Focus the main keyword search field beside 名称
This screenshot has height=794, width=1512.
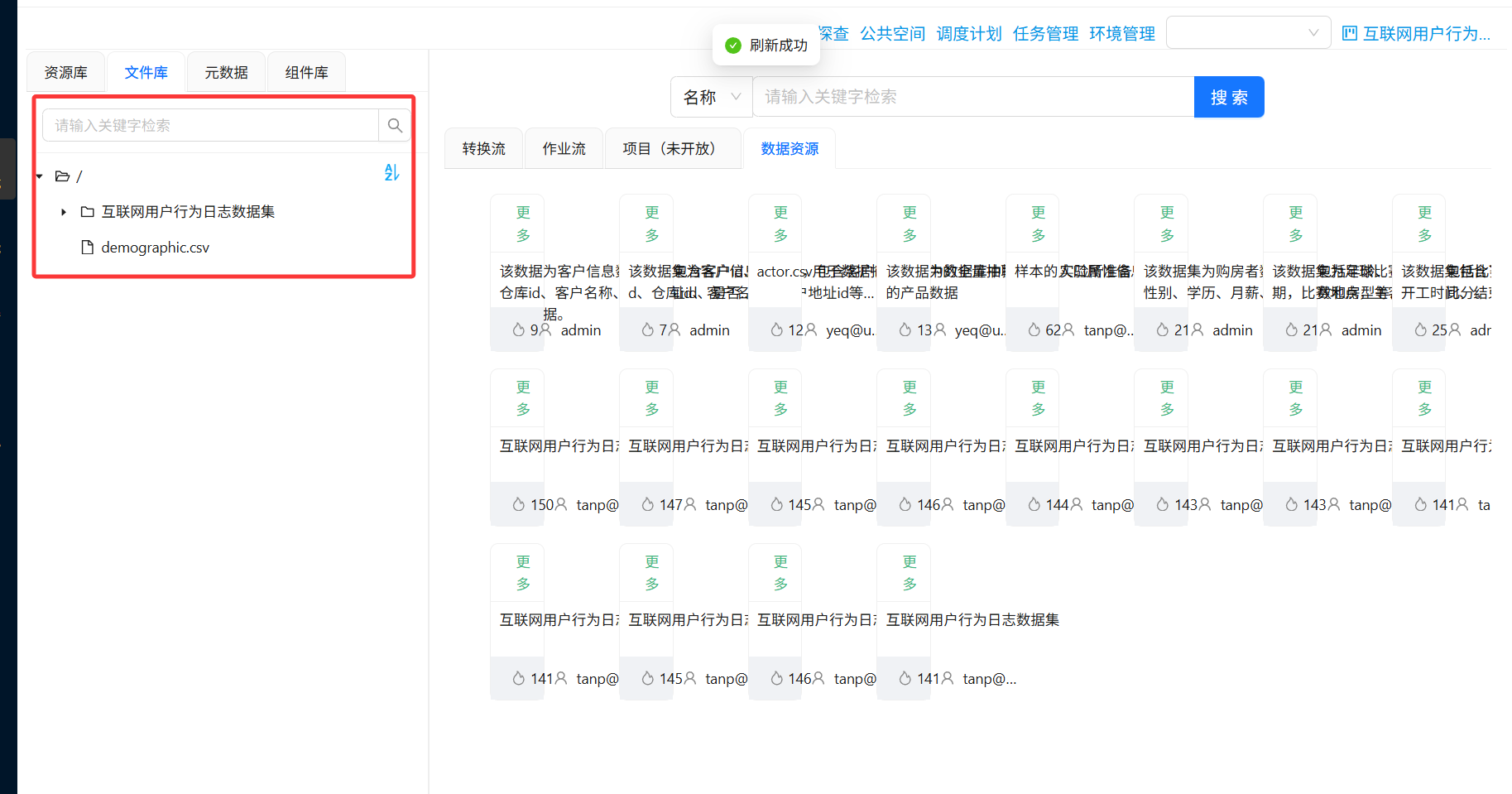(973, 97)
